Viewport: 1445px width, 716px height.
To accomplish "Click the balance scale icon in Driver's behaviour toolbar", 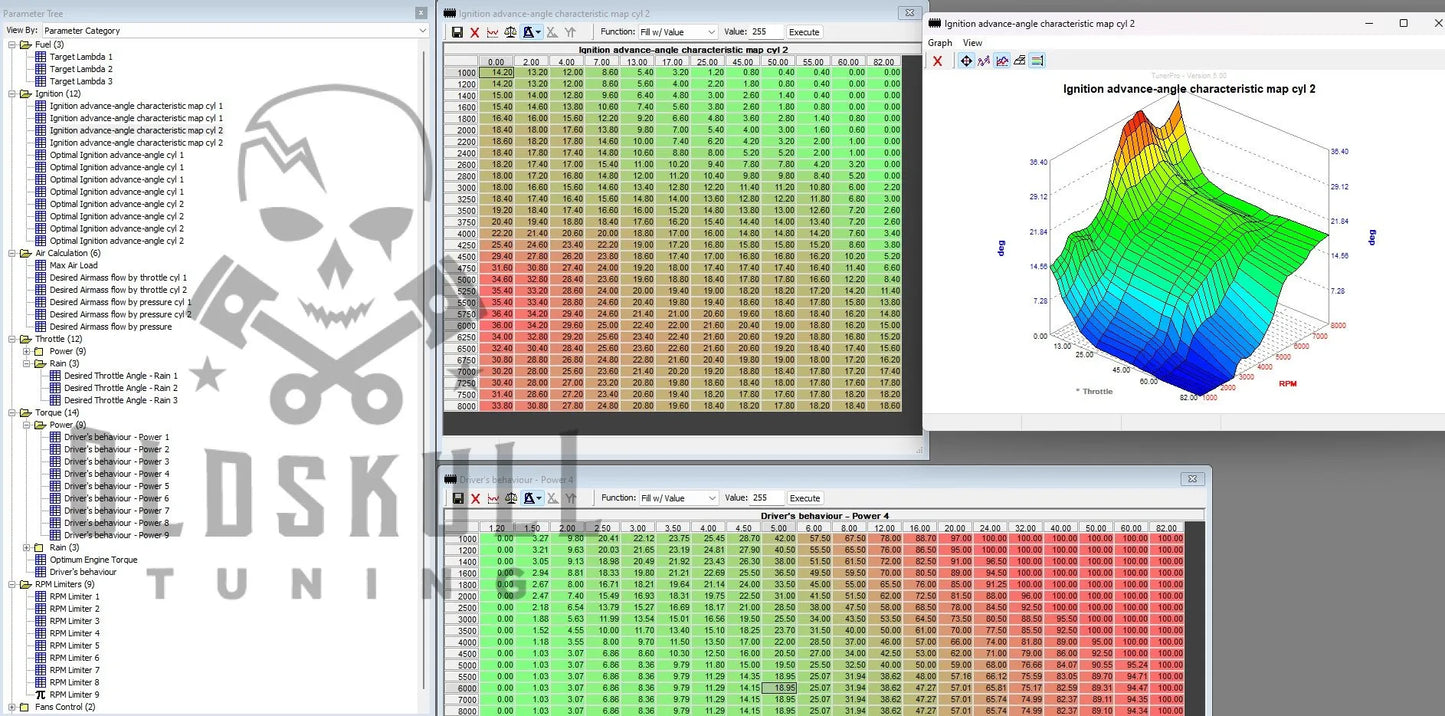I will point(511,498).
